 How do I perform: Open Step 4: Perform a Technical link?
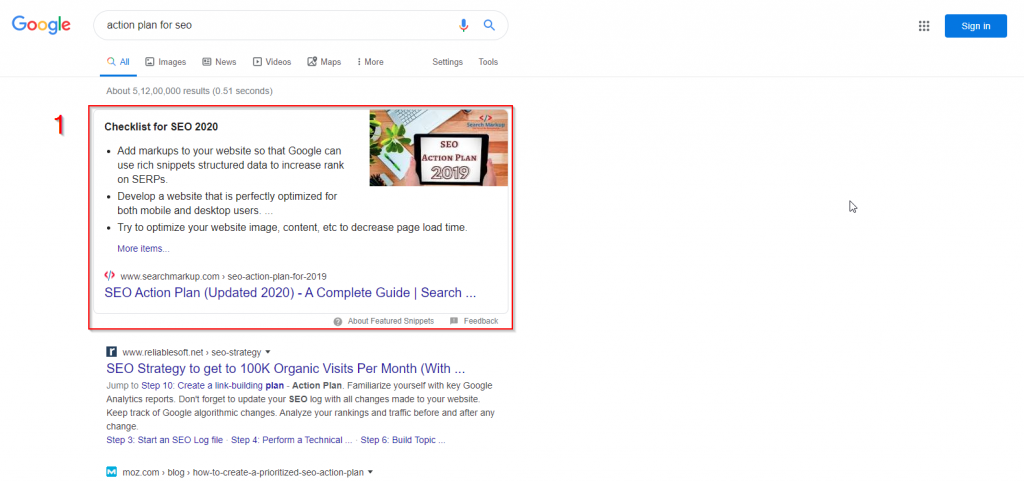[292, 440]
